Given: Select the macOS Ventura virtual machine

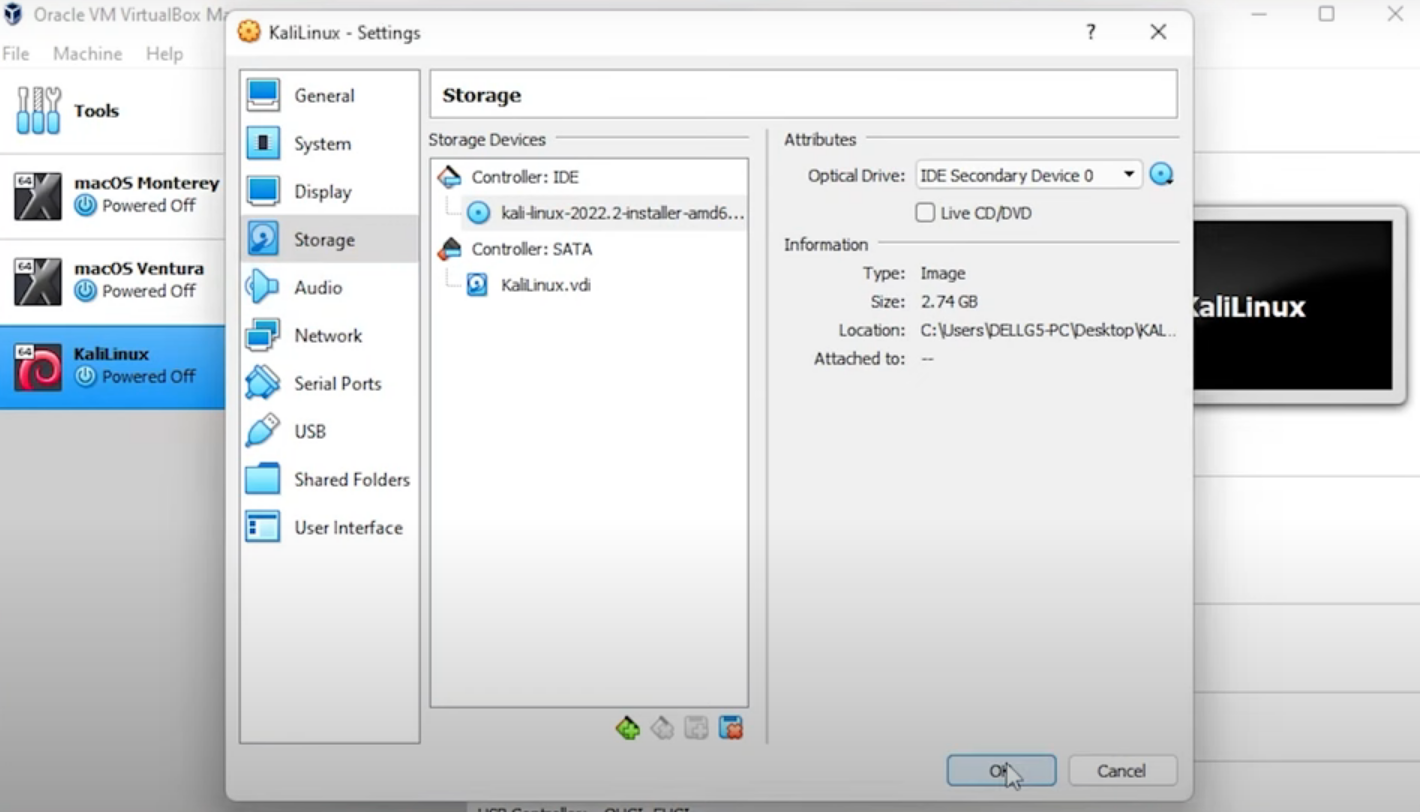Looking at the screenshot, I should click(x=112, y=281).
